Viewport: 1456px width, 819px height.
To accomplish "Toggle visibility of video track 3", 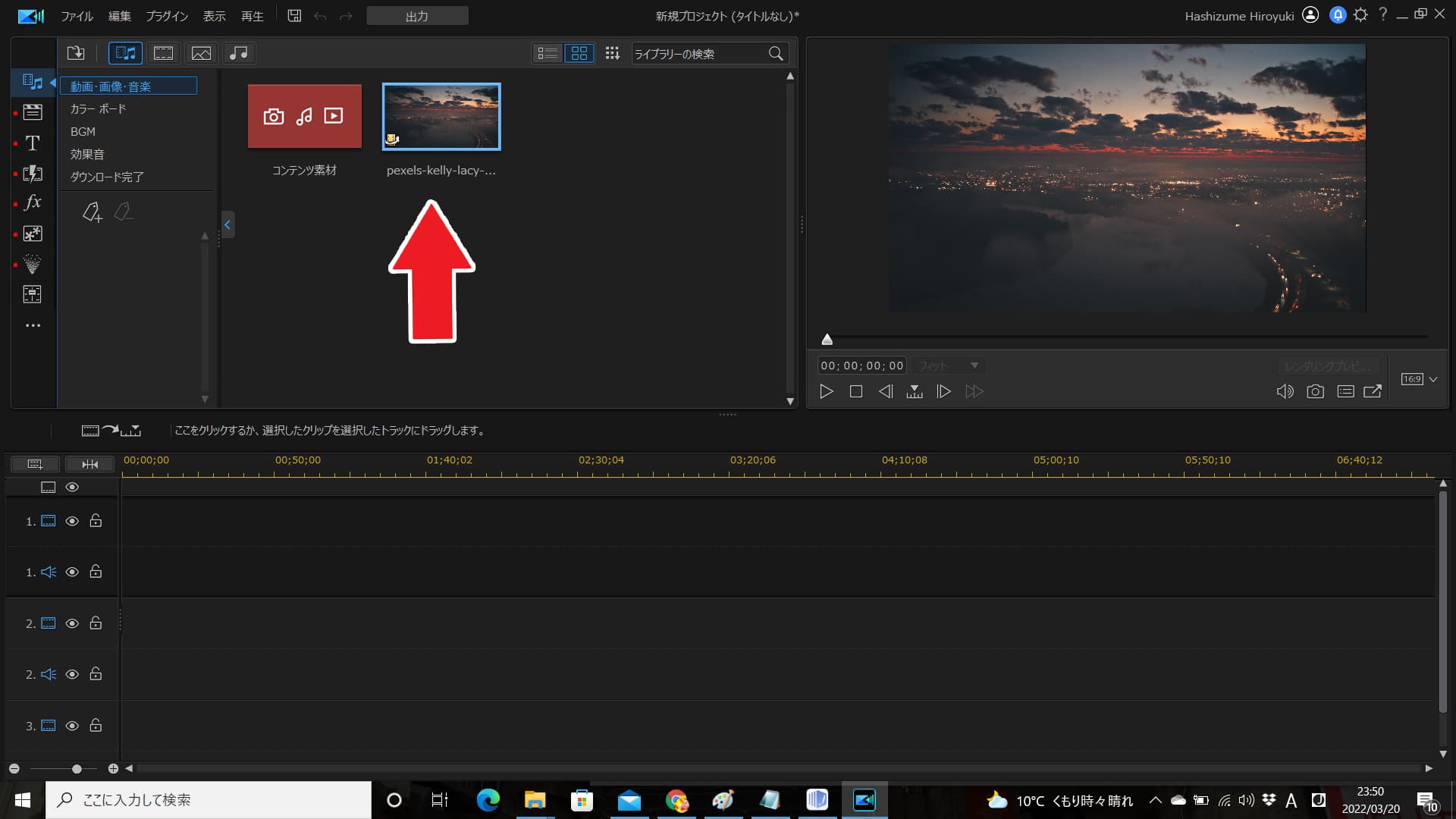I will (x=72, y=726).
